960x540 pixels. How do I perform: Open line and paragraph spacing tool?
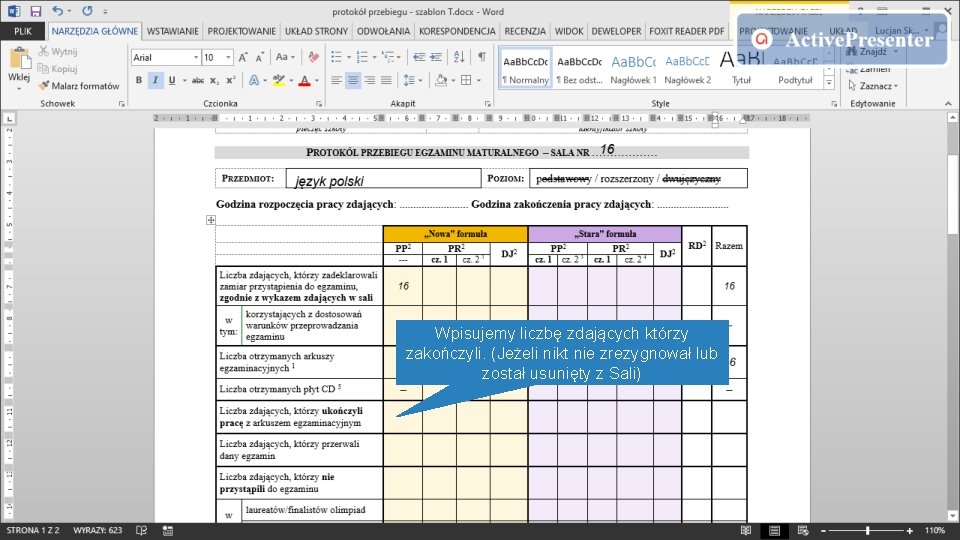click(409, 80)
